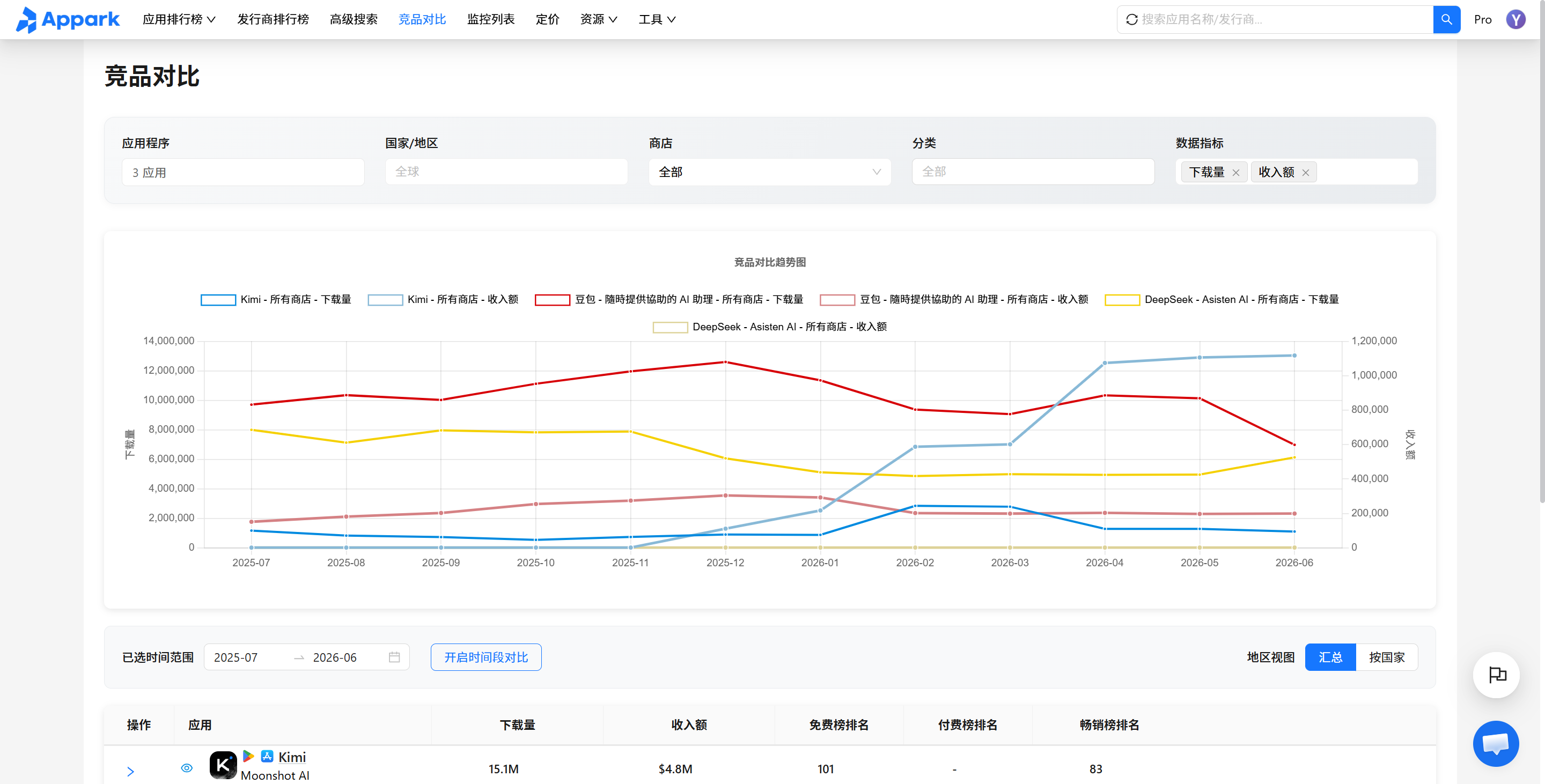The height and width of the screenshot is (784, 1545).
Task: Open the user avatar Y menu
Action: pyautogui.click(x=1515, y=19)
